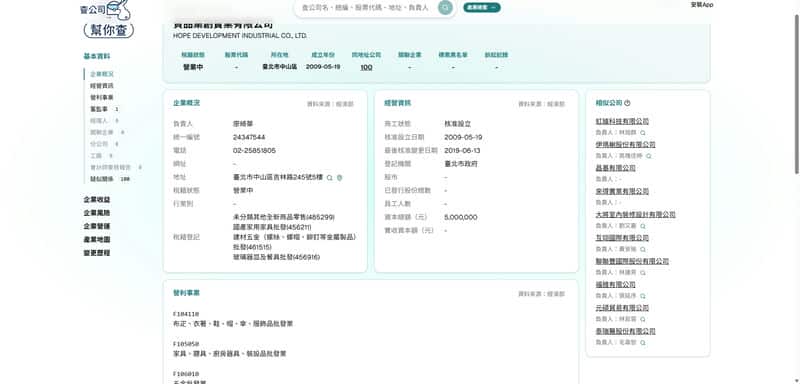Click the 經營資訊 card heading
The width and height of the screenshot is (800, 384).
[x=397, y=103]
